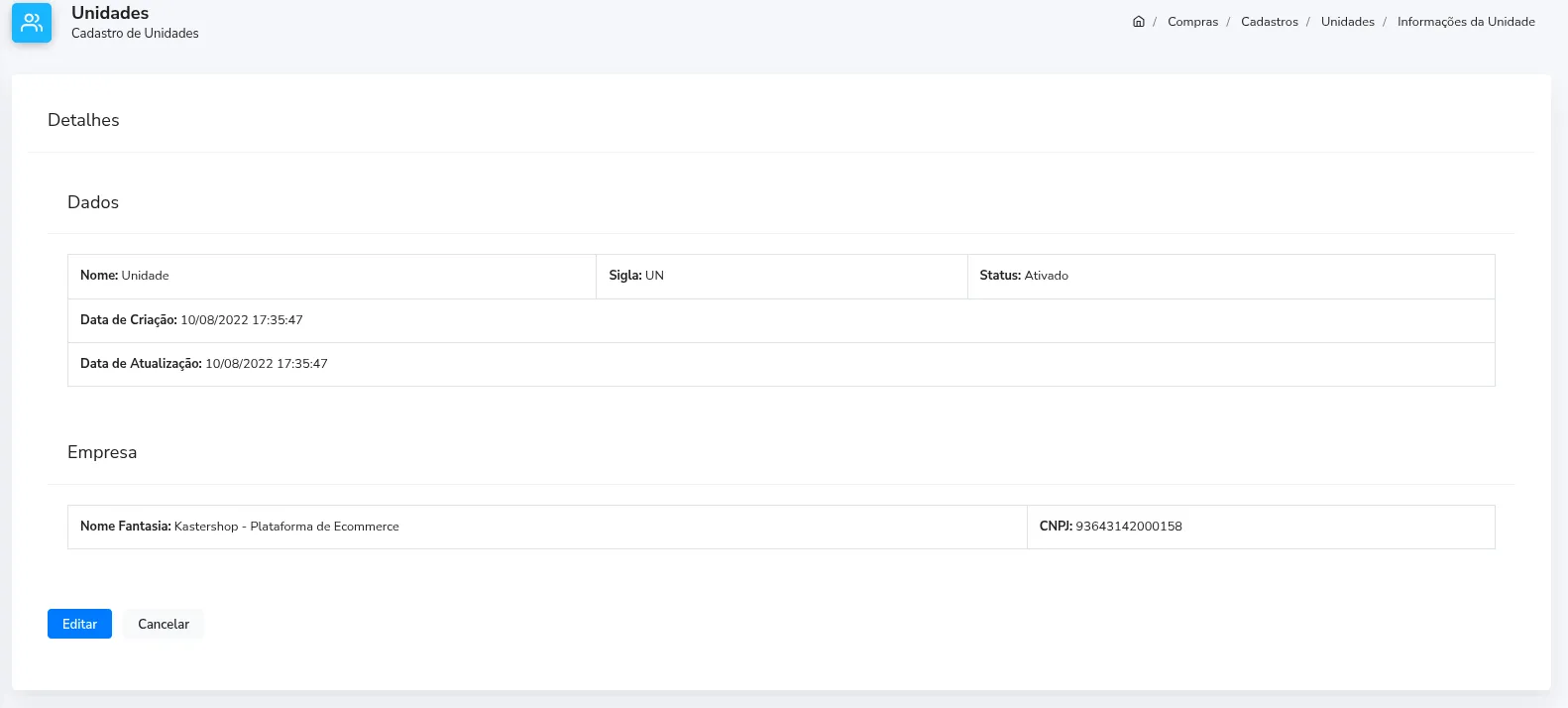The width and height of the screenshot is (1568, 708).
Task: Click the Cancelar button
Action: tap(164, 624)
